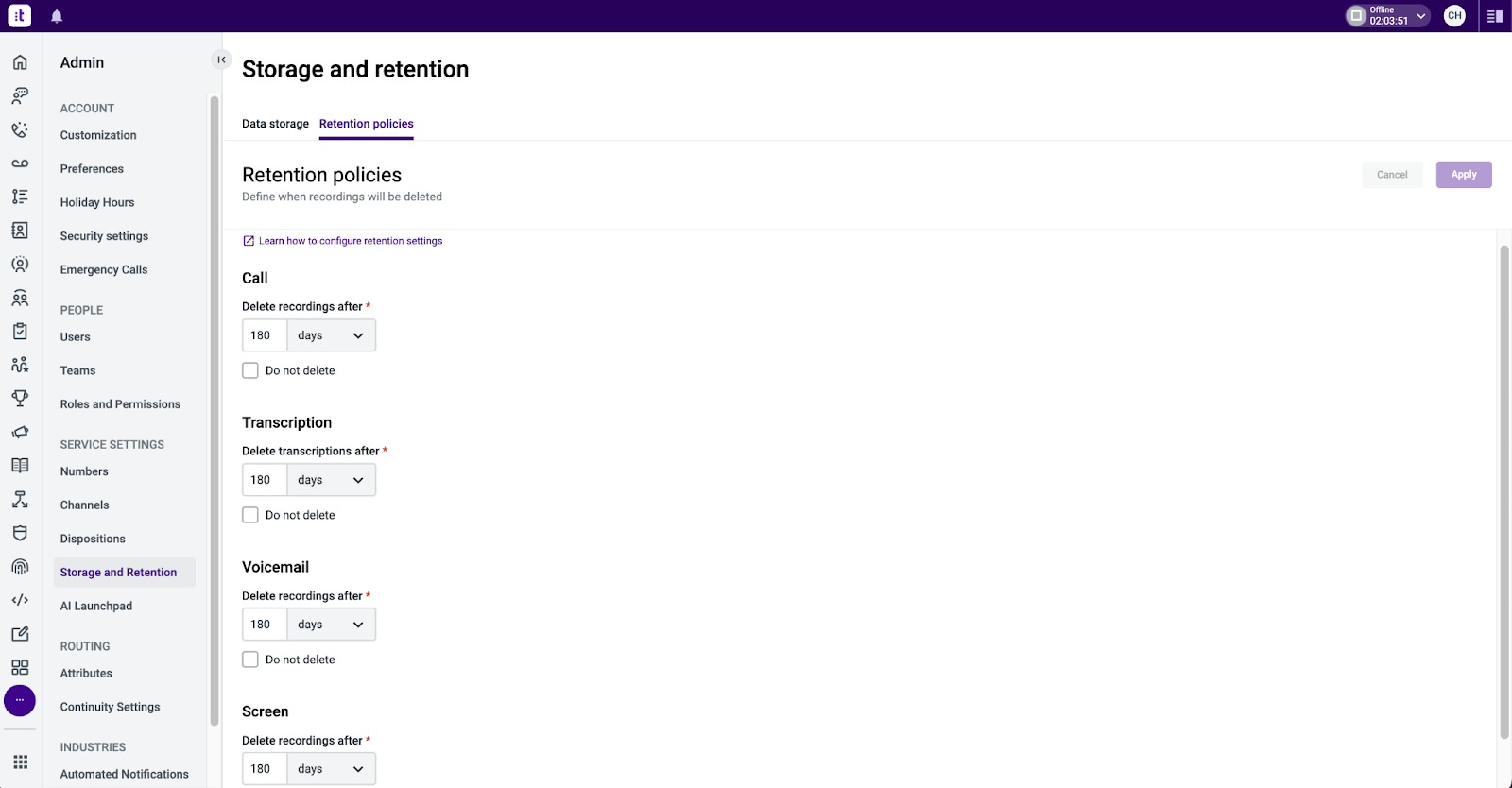Viewport: 1512px width, 788px height.
Task: Click the four-squares dashboard icon
Action: [x=20, y=667]
